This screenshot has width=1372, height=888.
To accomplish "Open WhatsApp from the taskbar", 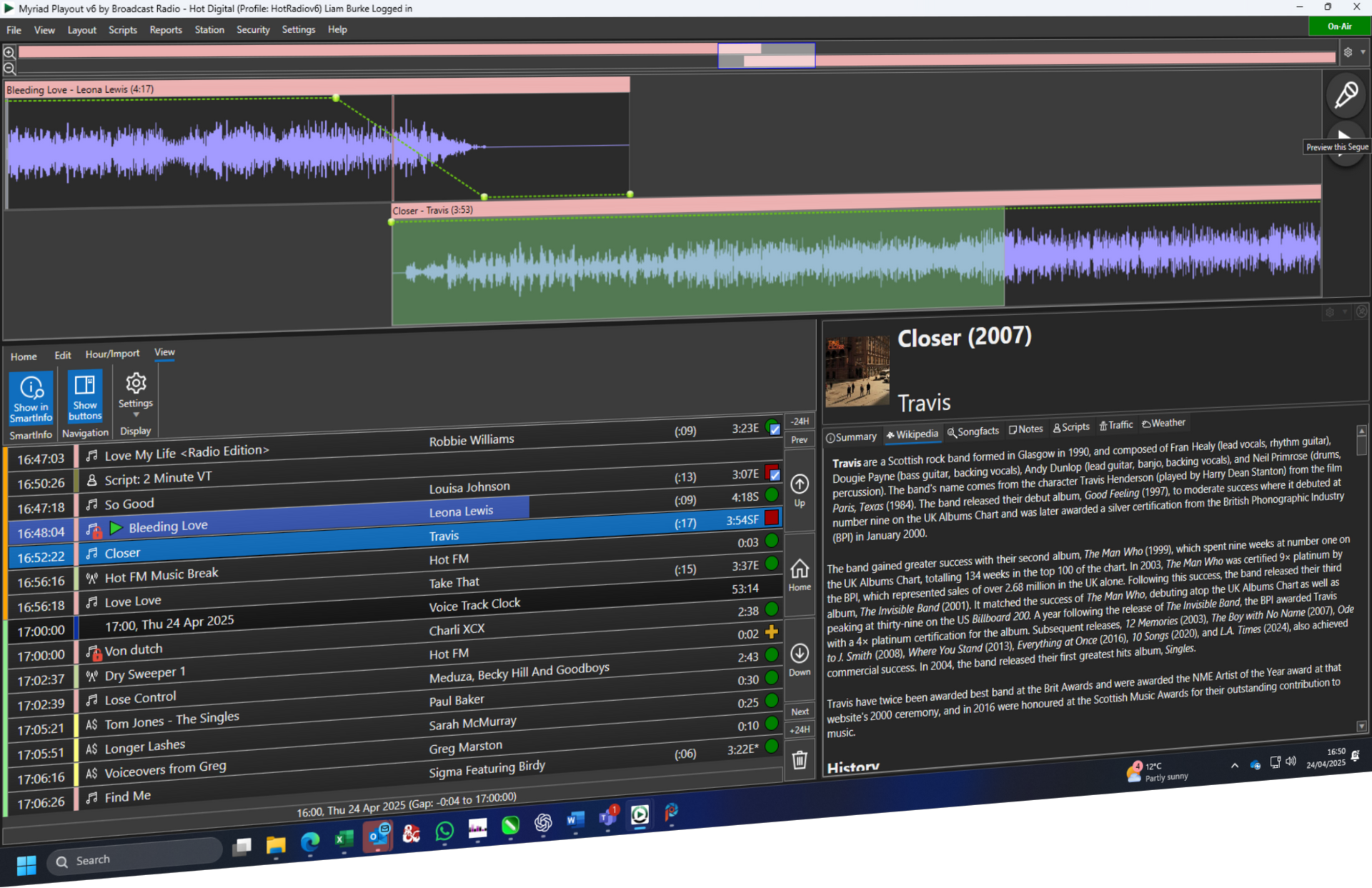I will (444, 832).
